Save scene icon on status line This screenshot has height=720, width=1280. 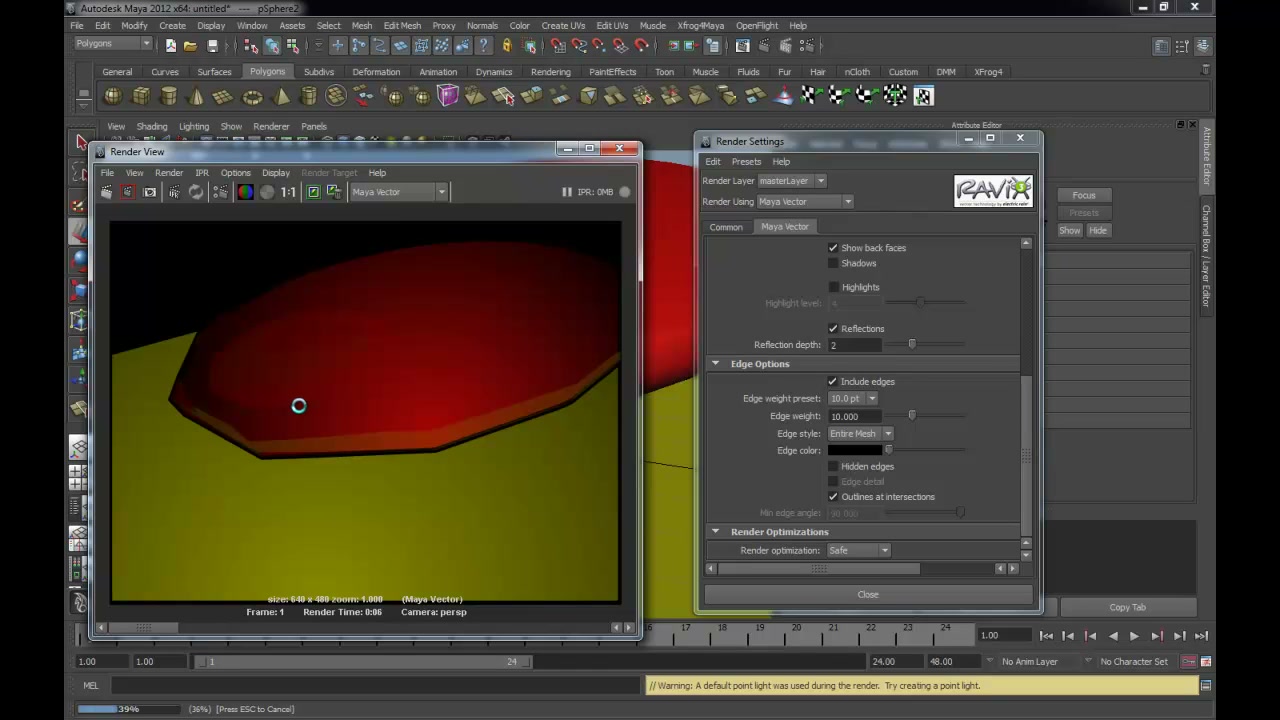[x=212, y=45]
